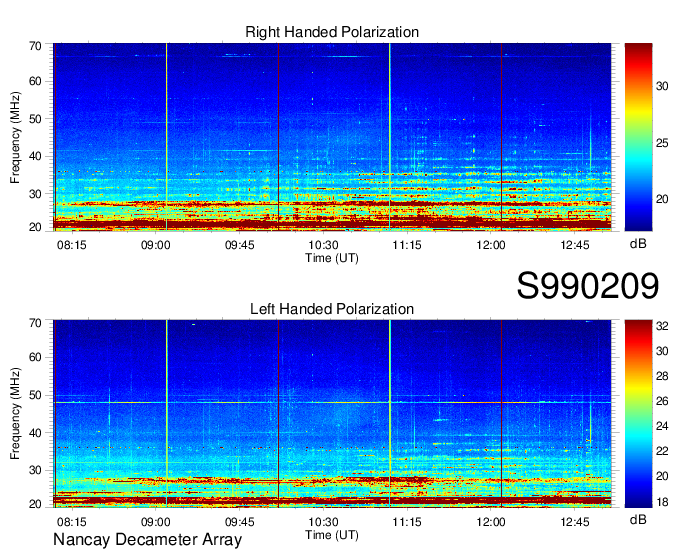Click the 26 tick on the left-handed color bar
Screen dimensions: 680x552
tap(662, 401)
